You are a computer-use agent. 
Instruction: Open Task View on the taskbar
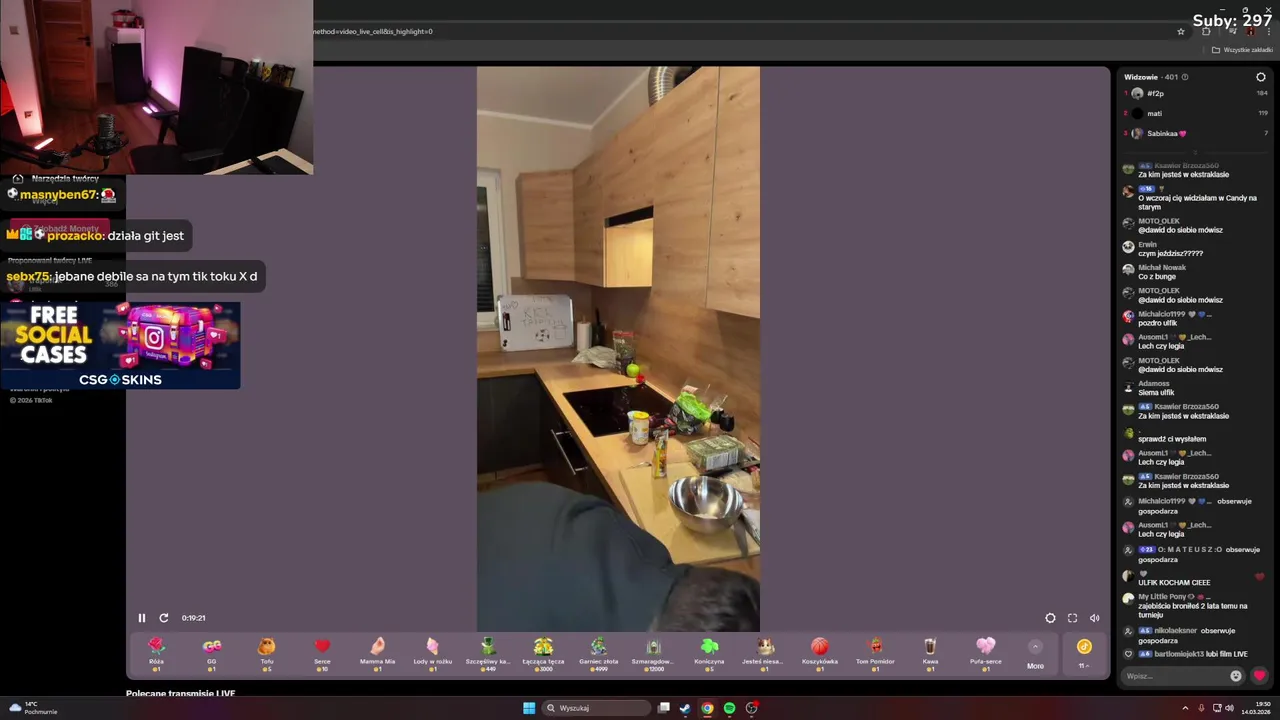click(x=663, y=708)
